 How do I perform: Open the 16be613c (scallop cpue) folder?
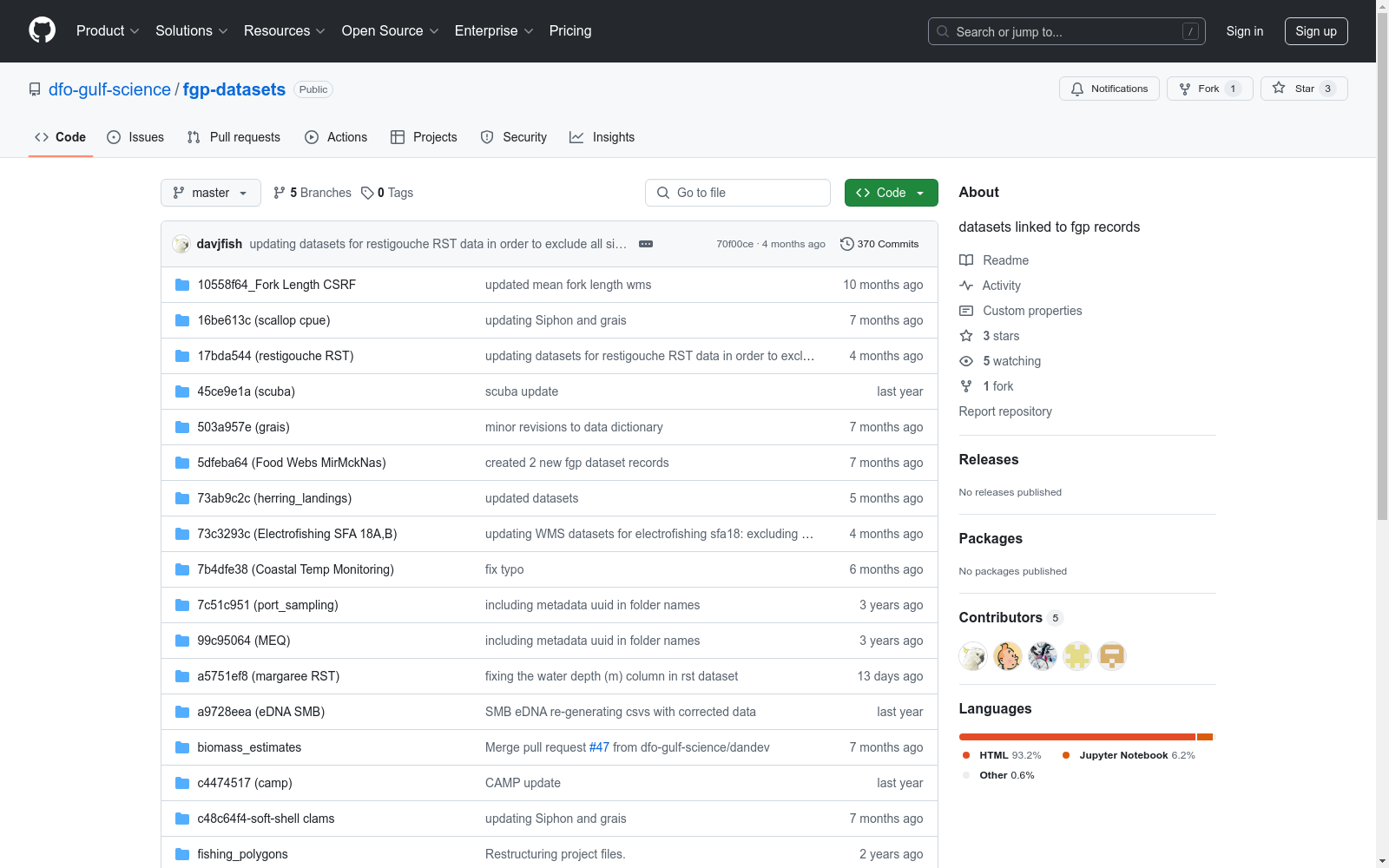264,320
